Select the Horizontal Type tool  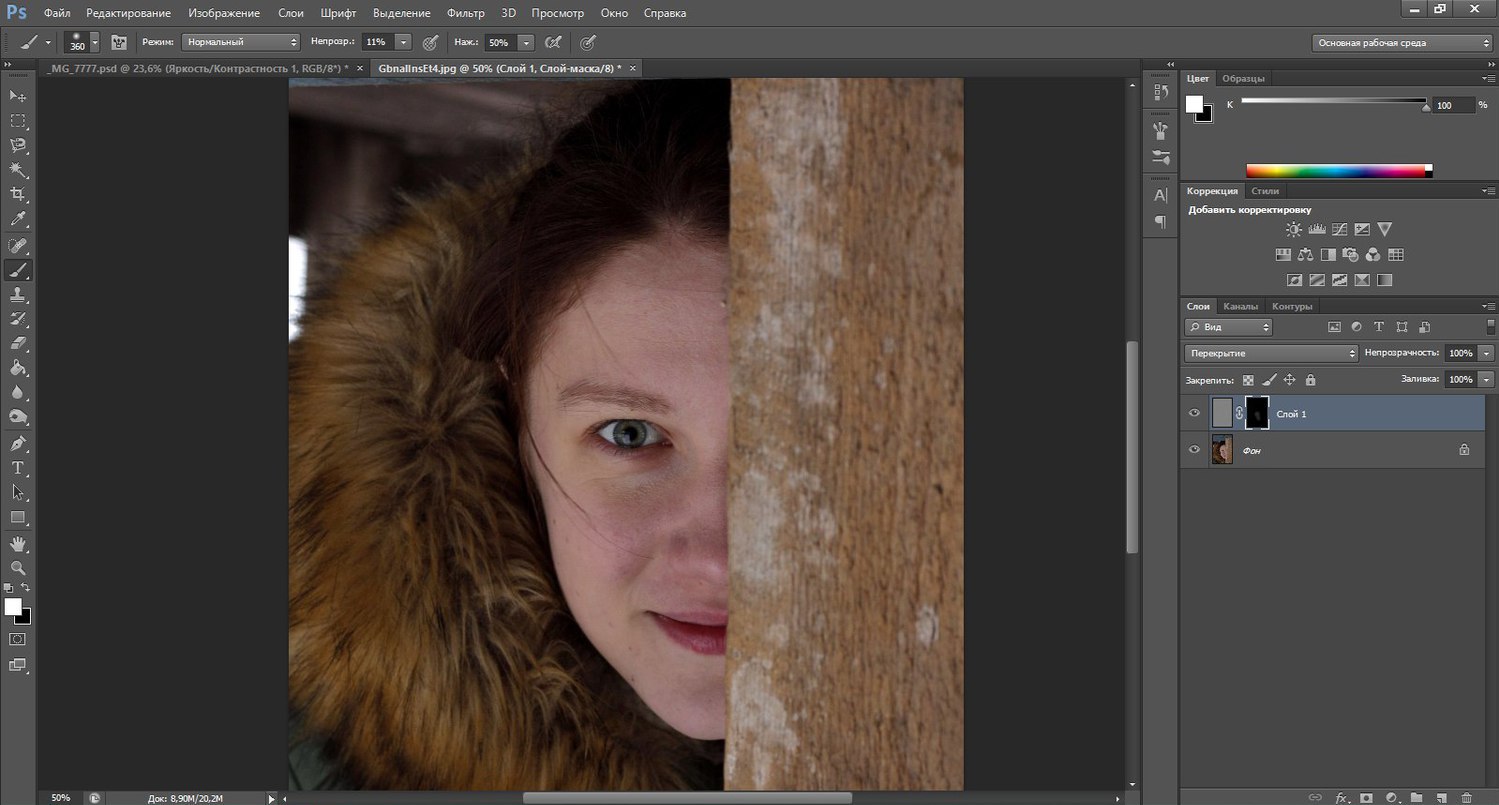pos(18,468)
